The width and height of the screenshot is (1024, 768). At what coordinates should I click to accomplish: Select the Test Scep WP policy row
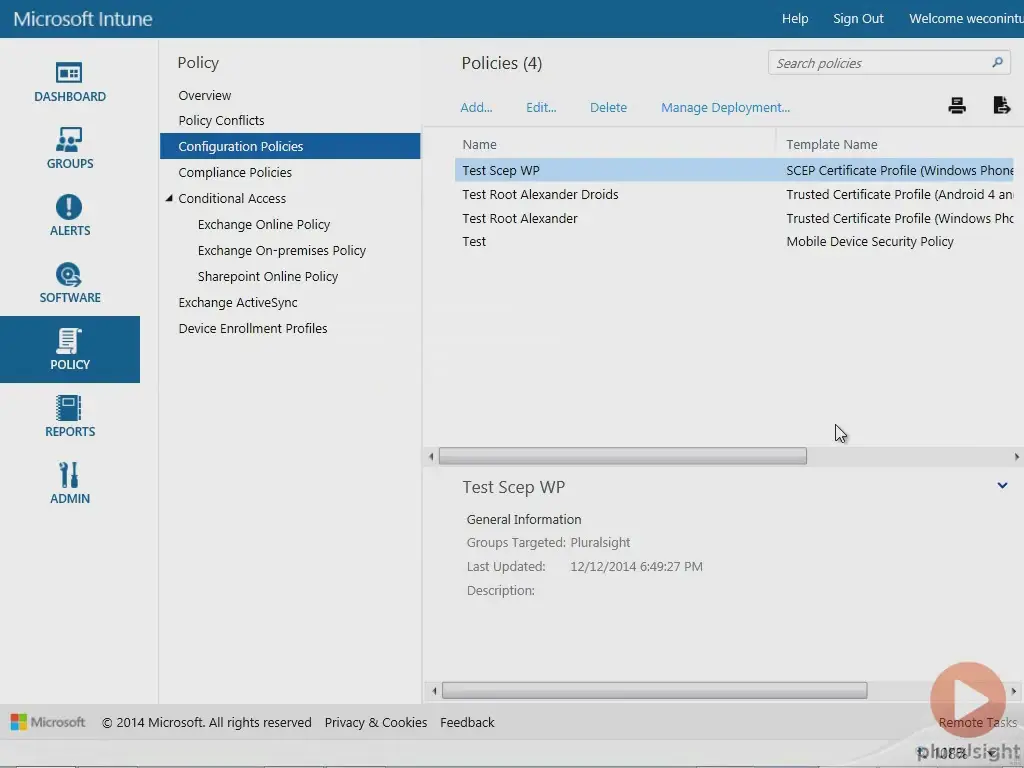click(734, 170)
